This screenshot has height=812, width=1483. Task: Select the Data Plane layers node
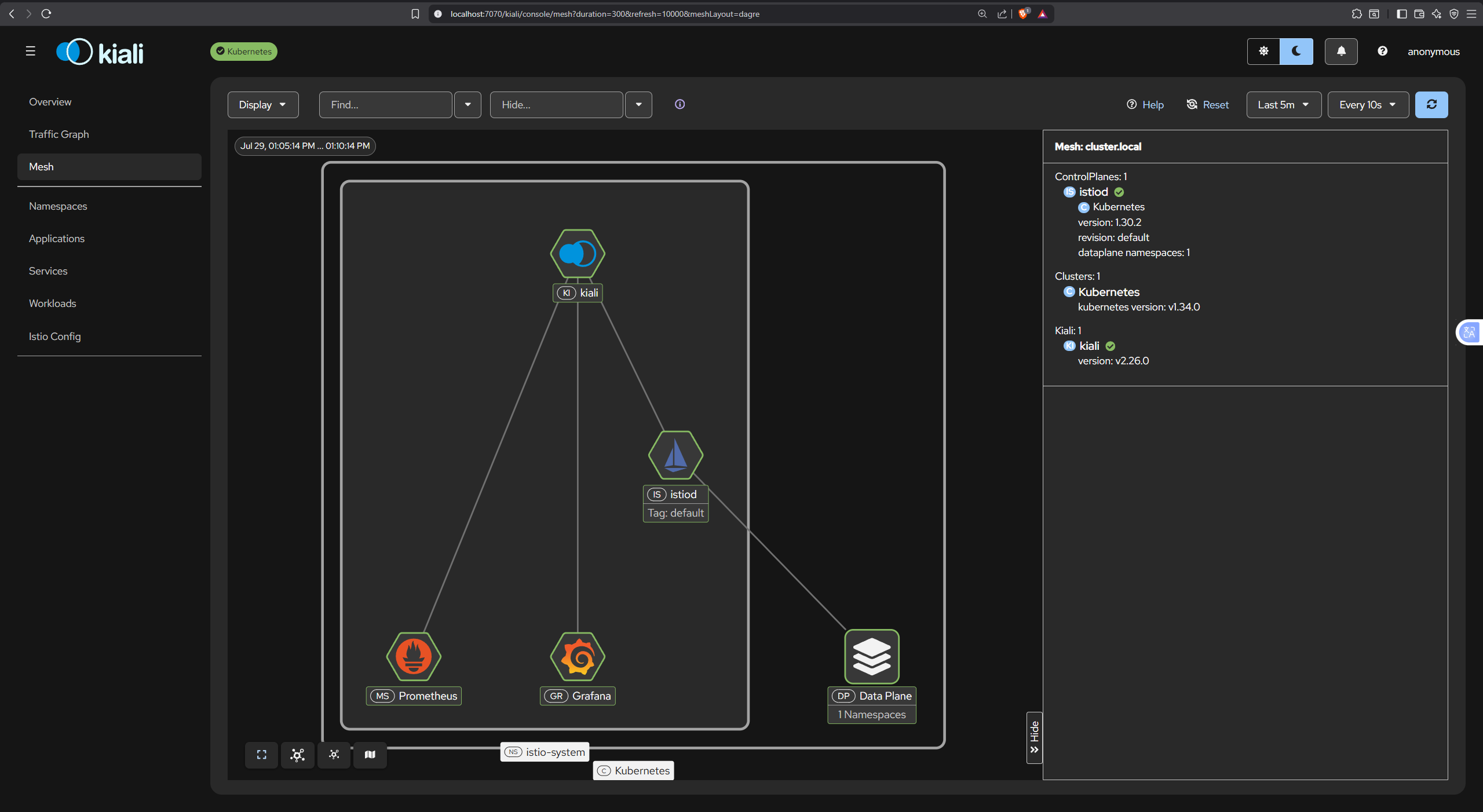click(x=872, y=657)
